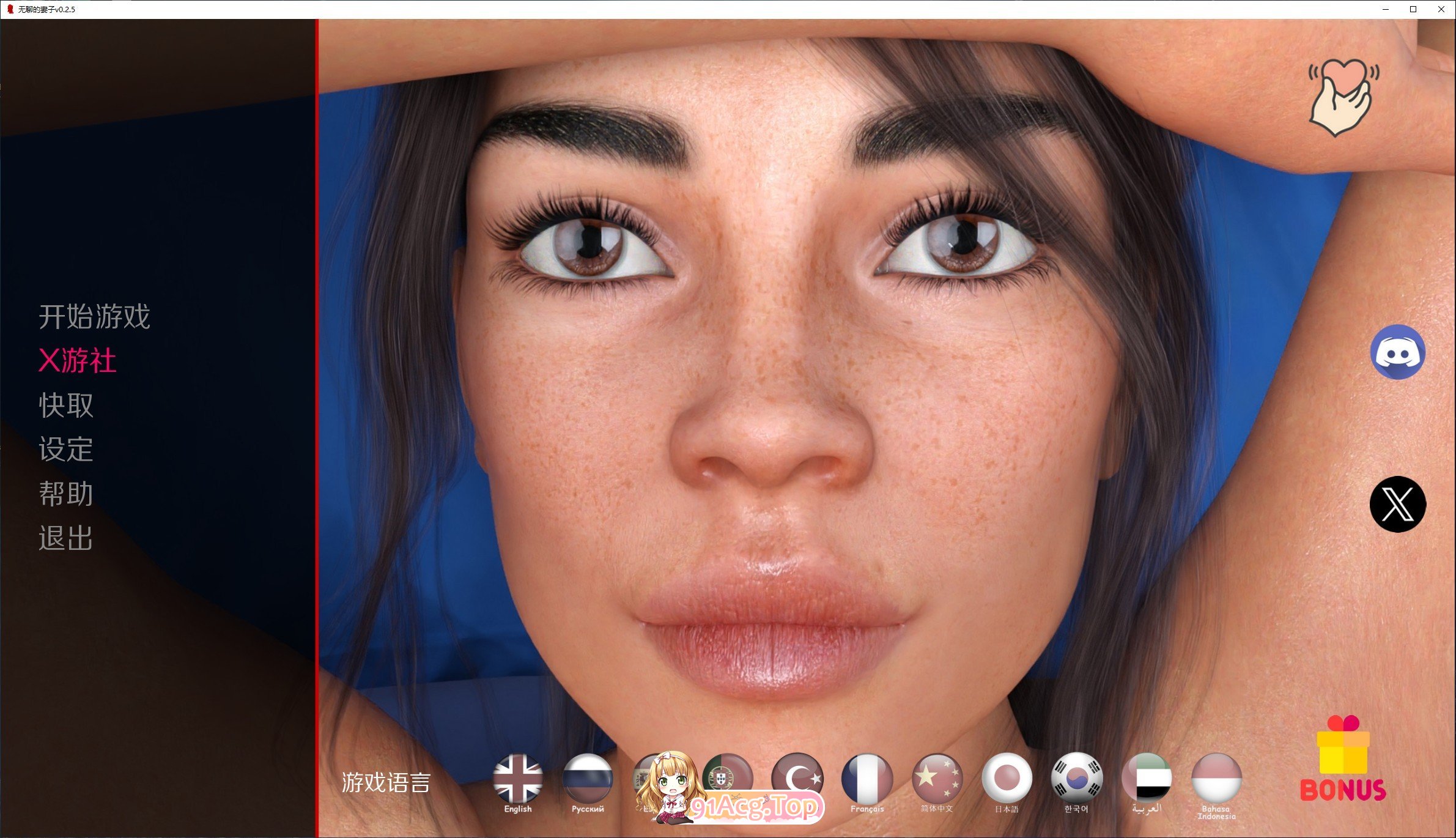Select the Korean 한국어 flag
Screen dimensions: 1456x838
click(1076, 779)
